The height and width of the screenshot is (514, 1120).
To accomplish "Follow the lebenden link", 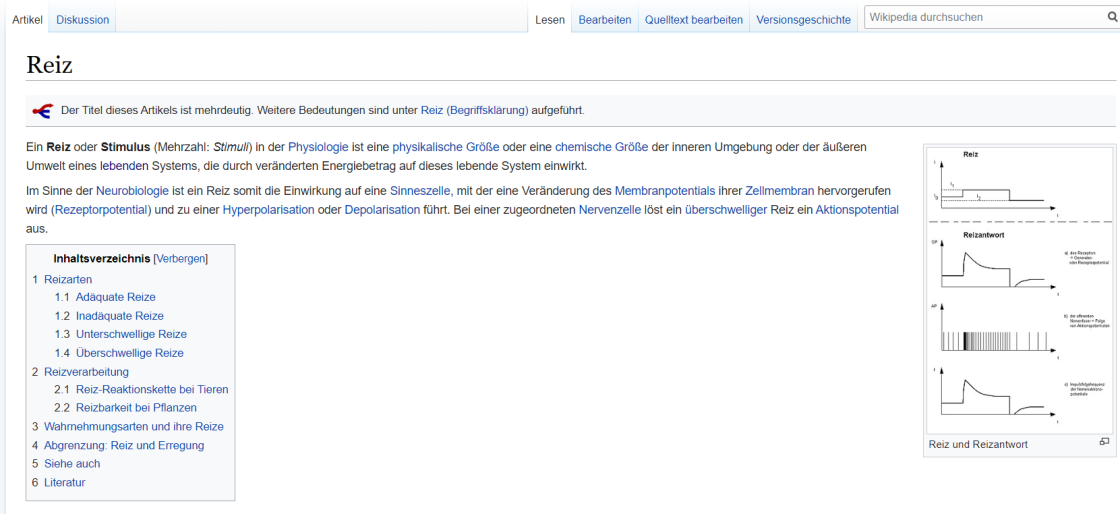I will point(124,166).
